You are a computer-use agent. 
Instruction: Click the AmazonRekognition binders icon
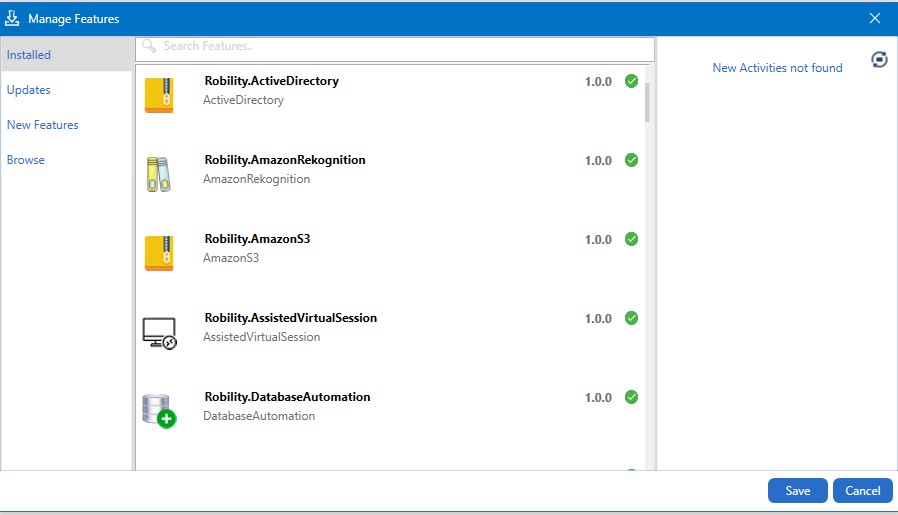pyautogui.click(x=159, y=174)
